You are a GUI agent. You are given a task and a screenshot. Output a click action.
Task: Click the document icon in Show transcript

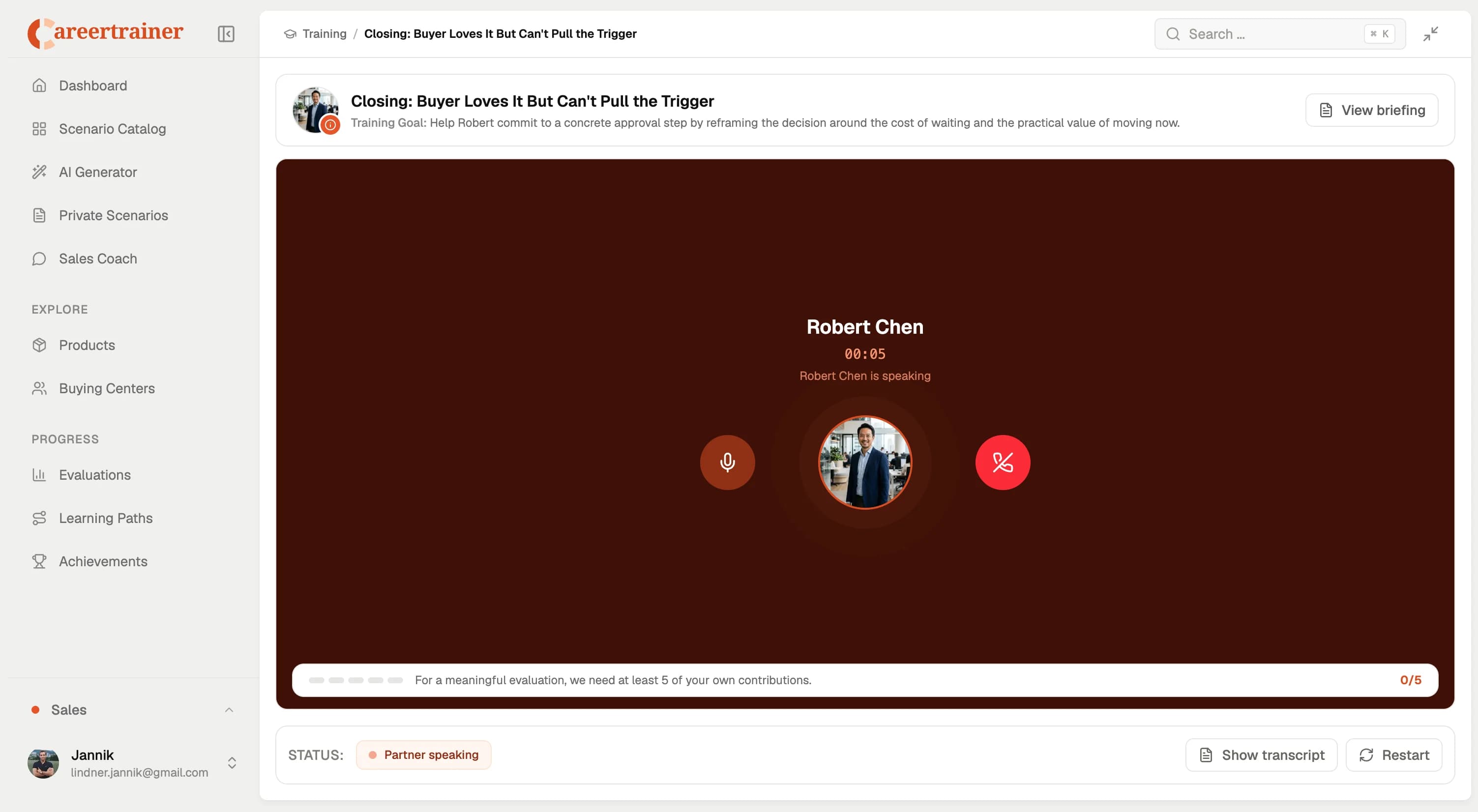(x=1206, y=754)
